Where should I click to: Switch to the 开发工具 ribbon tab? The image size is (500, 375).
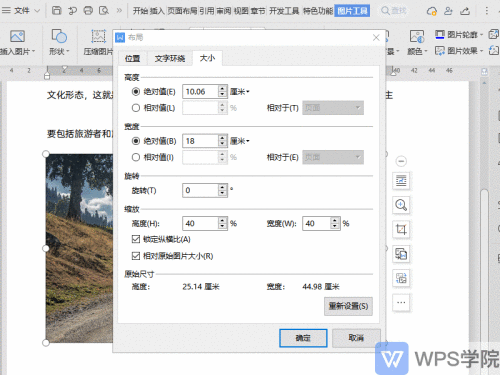pos(284,11)
